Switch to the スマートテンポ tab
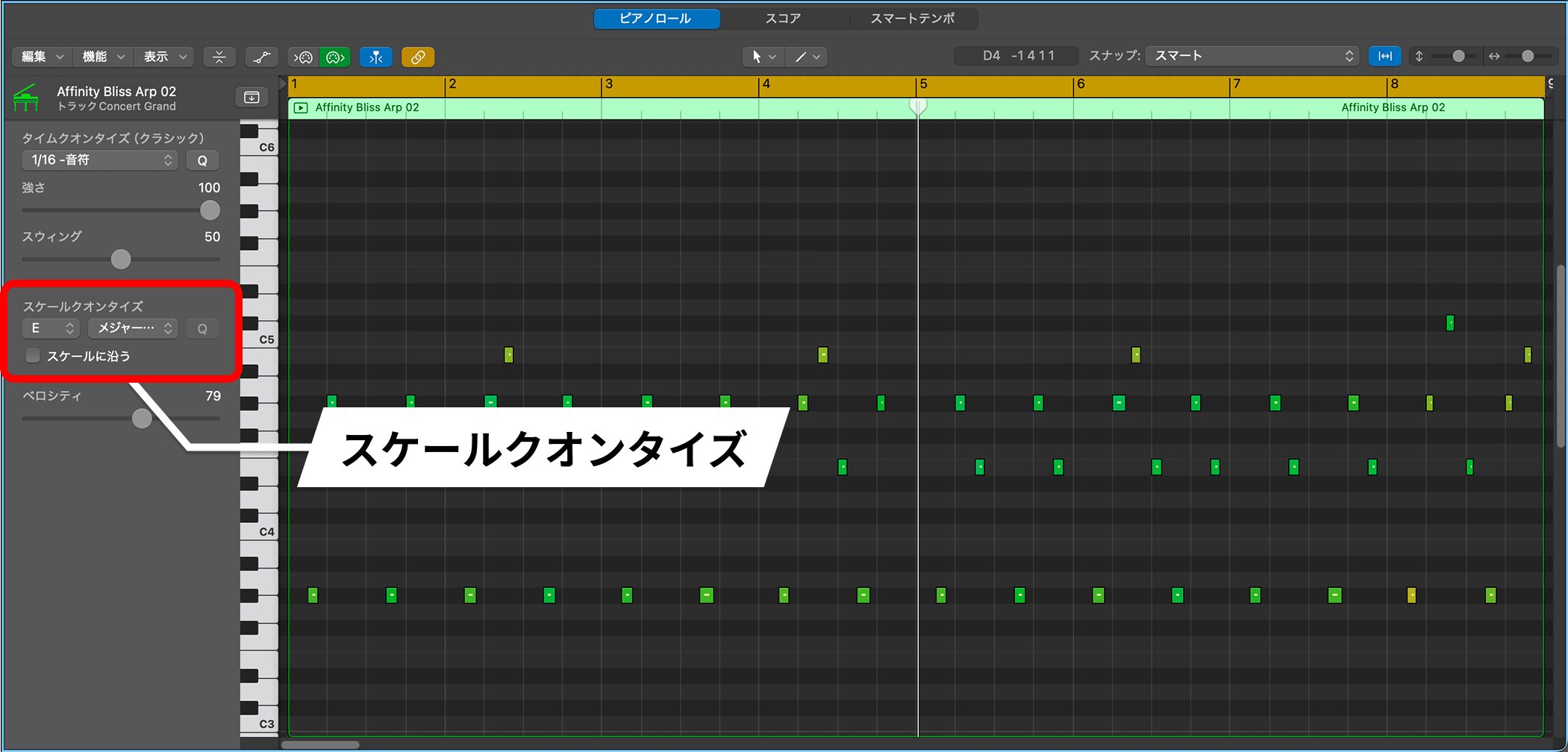 [x=912, y=19]
